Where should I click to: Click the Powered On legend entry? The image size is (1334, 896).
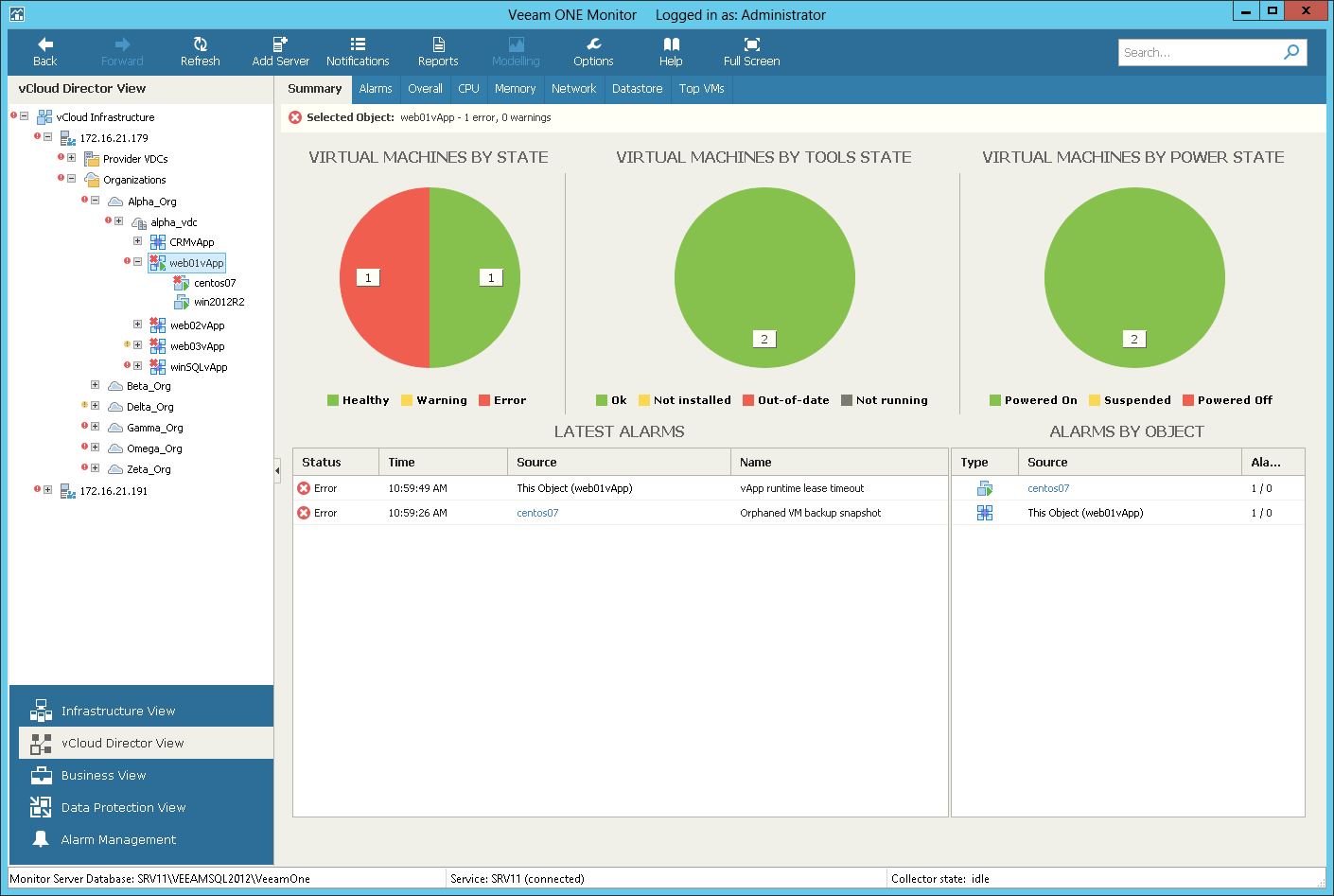click(x=1033, y=400)
